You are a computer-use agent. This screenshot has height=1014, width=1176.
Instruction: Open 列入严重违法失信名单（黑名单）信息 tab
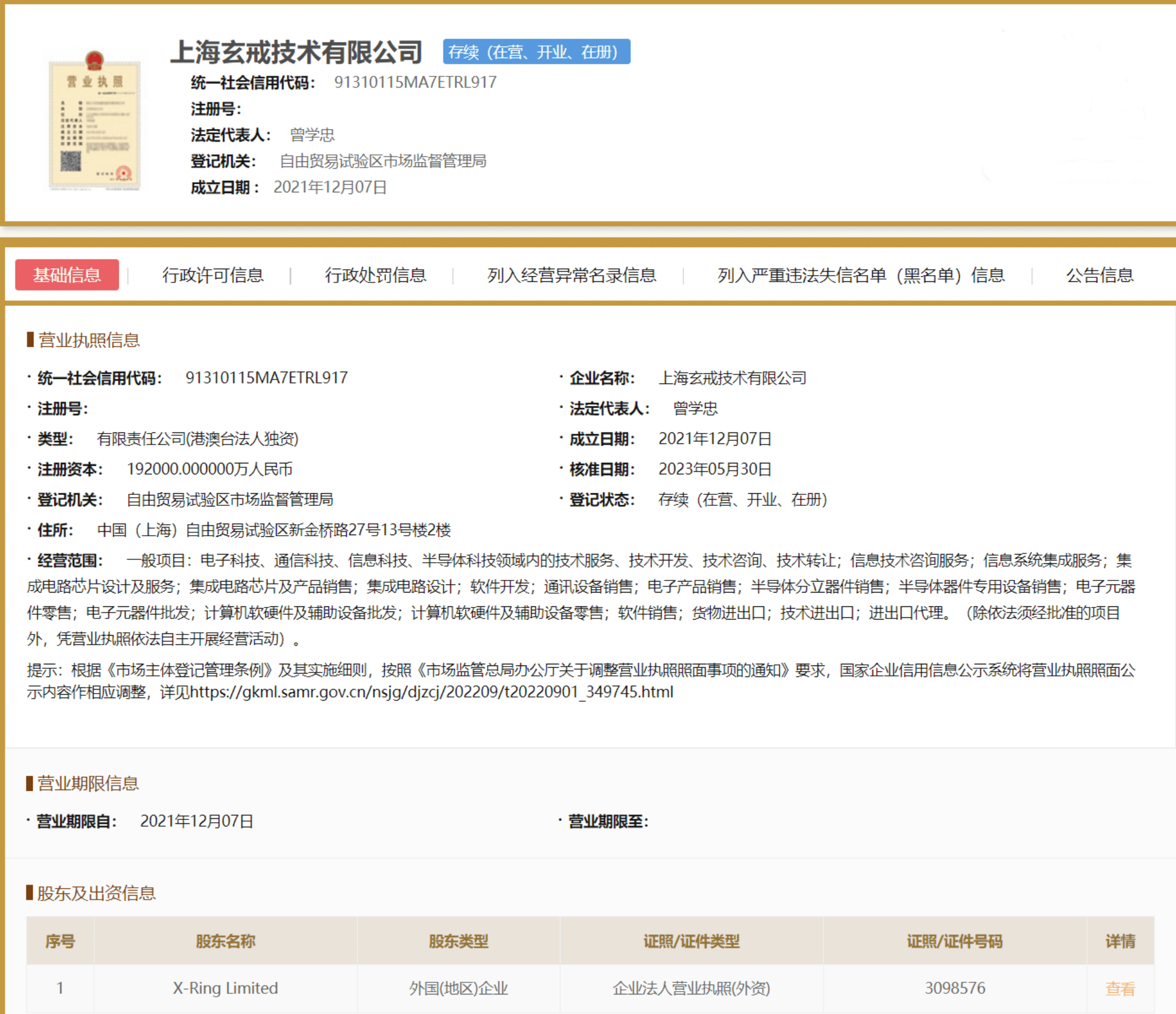[860, 275]
